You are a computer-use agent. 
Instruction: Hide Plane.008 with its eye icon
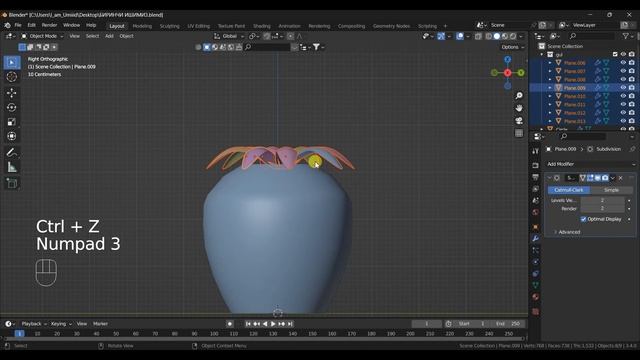623,80
